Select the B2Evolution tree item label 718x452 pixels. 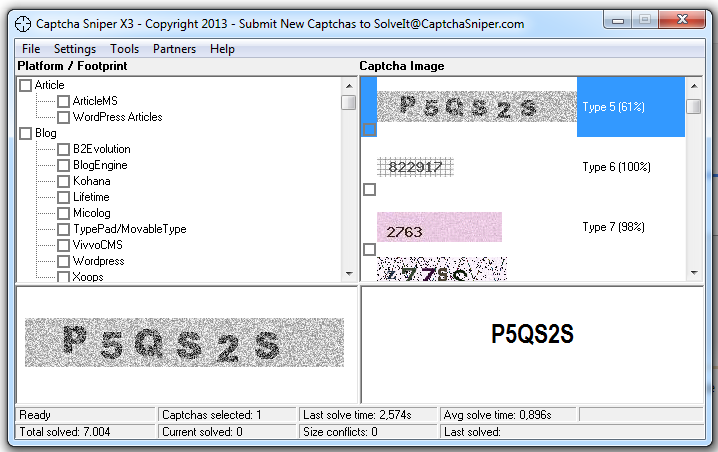tap(102, 149)
